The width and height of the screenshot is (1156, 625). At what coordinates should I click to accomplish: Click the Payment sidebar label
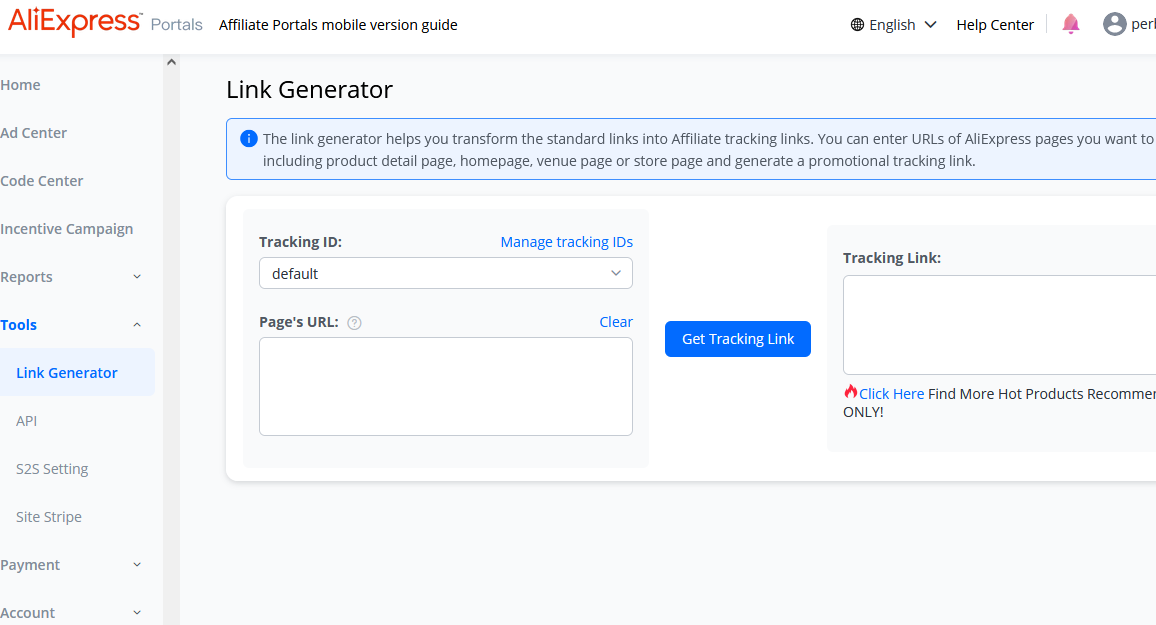(30, 565)
